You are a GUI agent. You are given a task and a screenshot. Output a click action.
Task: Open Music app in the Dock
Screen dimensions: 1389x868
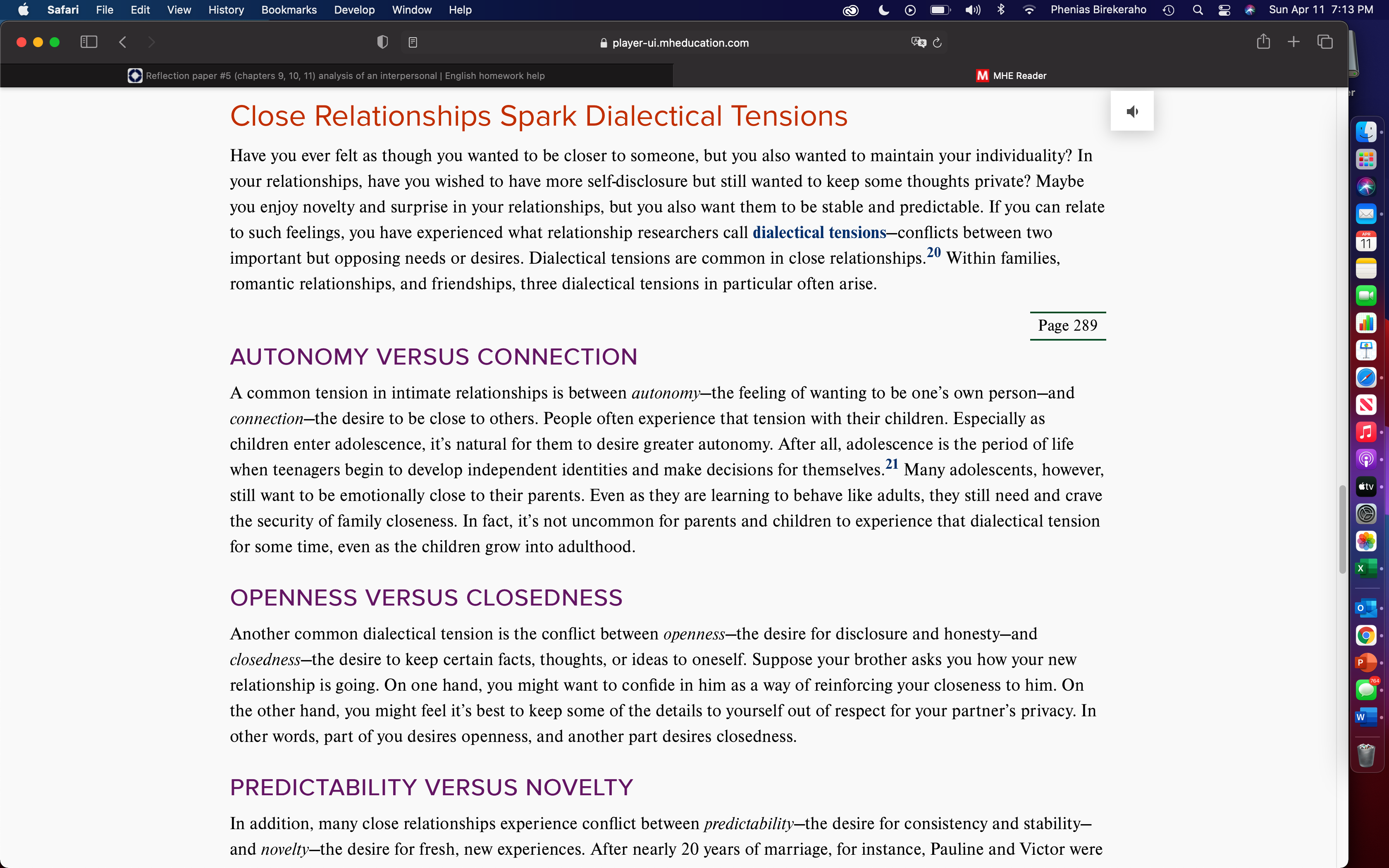click(1366, 432)
